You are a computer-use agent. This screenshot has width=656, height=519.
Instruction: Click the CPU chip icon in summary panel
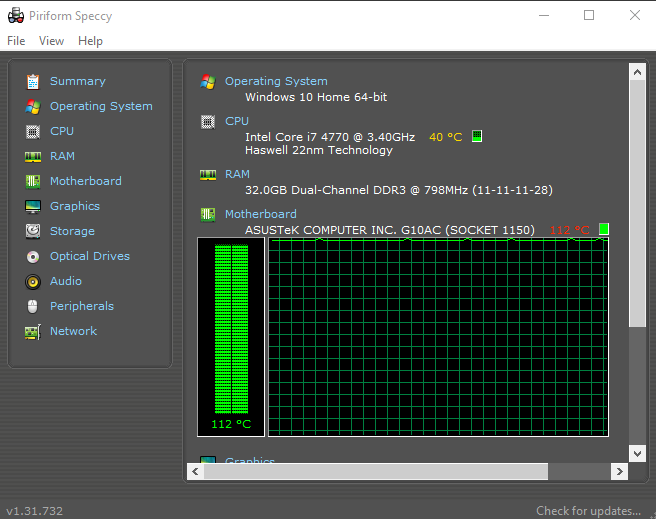point(208,122)
